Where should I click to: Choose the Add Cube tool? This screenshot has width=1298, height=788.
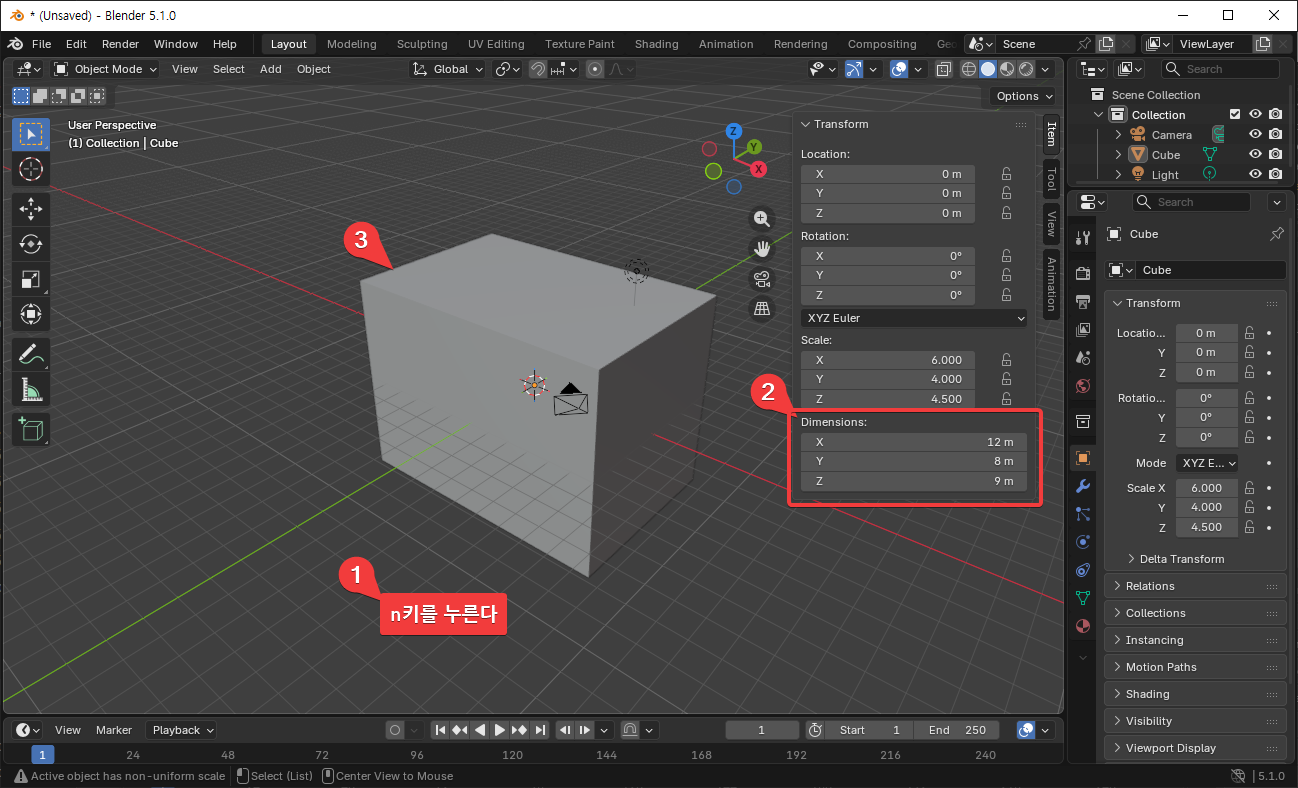click(31, 429)
